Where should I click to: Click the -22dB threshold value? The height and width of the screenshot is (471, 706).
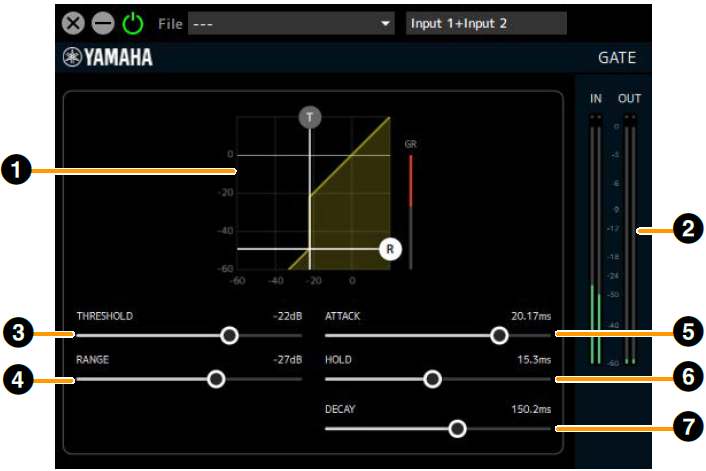286,316
